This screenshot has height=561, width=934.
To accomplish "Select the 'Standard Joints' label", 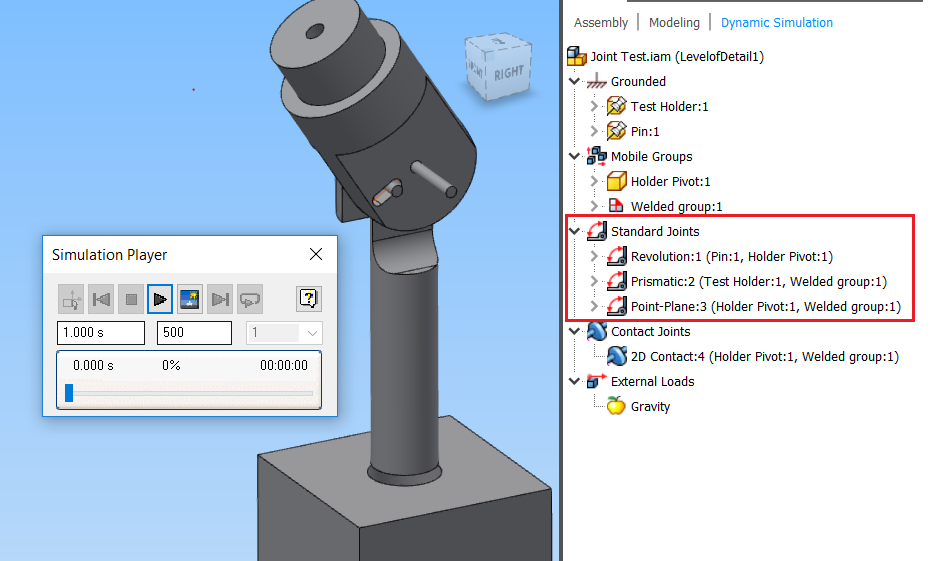I will pyautogui.click(x=655, y=232).
